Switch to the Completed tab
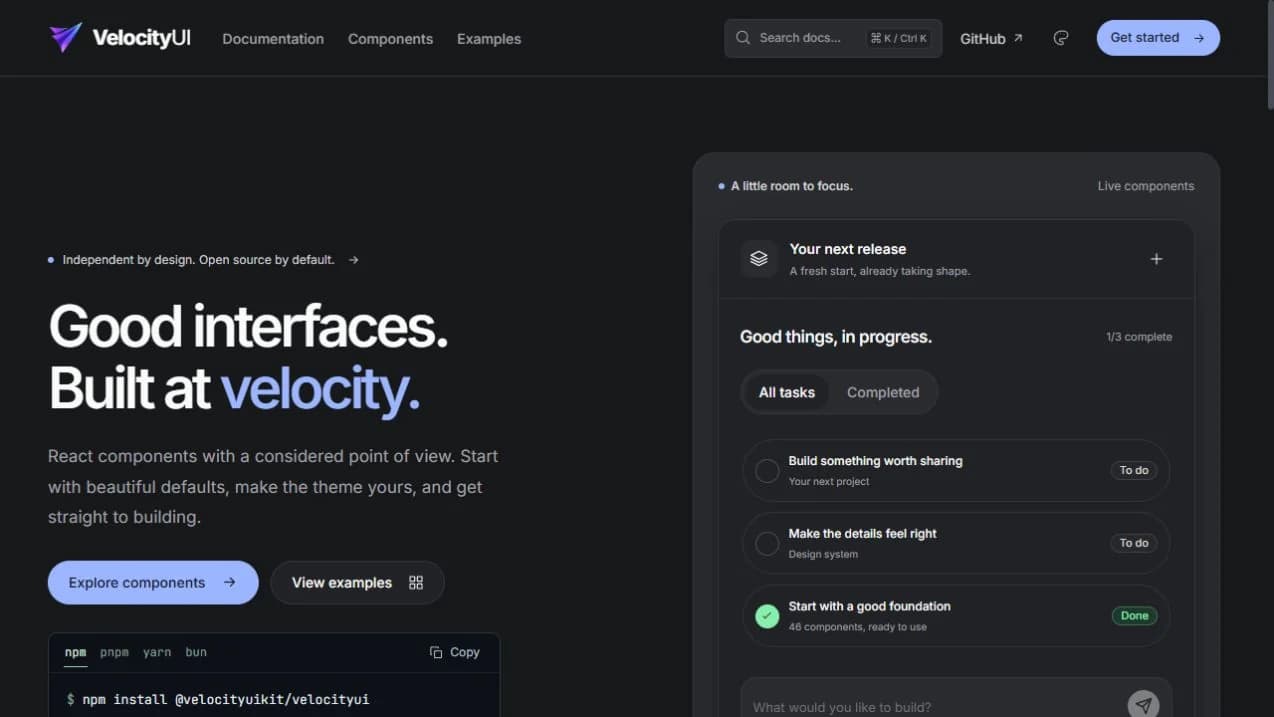Viewport: 1274px width, 717px height. click(x=883, y=392)
